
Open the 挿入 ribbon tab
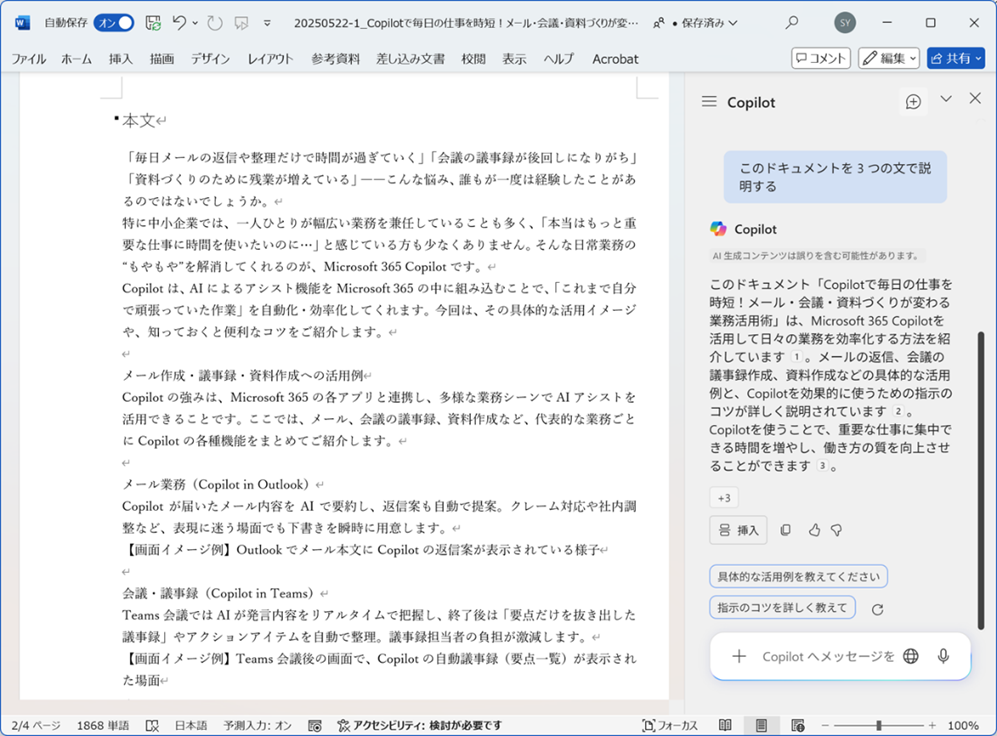121,59
